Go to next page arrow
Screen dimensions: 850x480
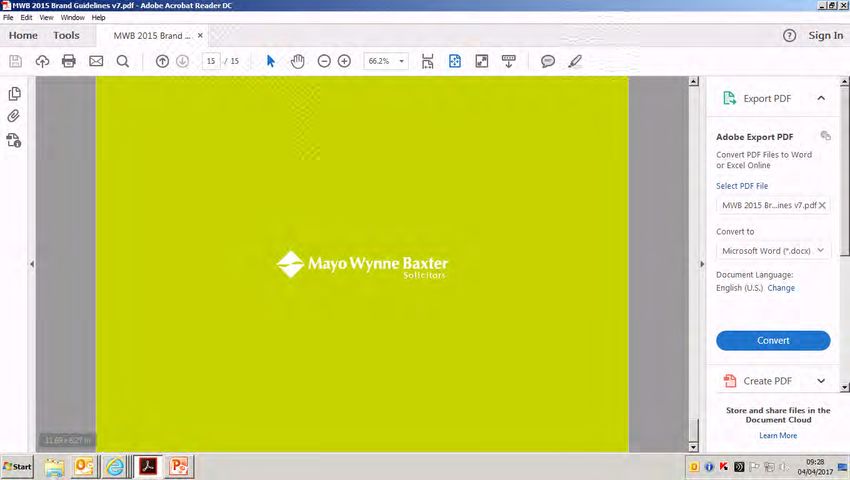point(183,61)
